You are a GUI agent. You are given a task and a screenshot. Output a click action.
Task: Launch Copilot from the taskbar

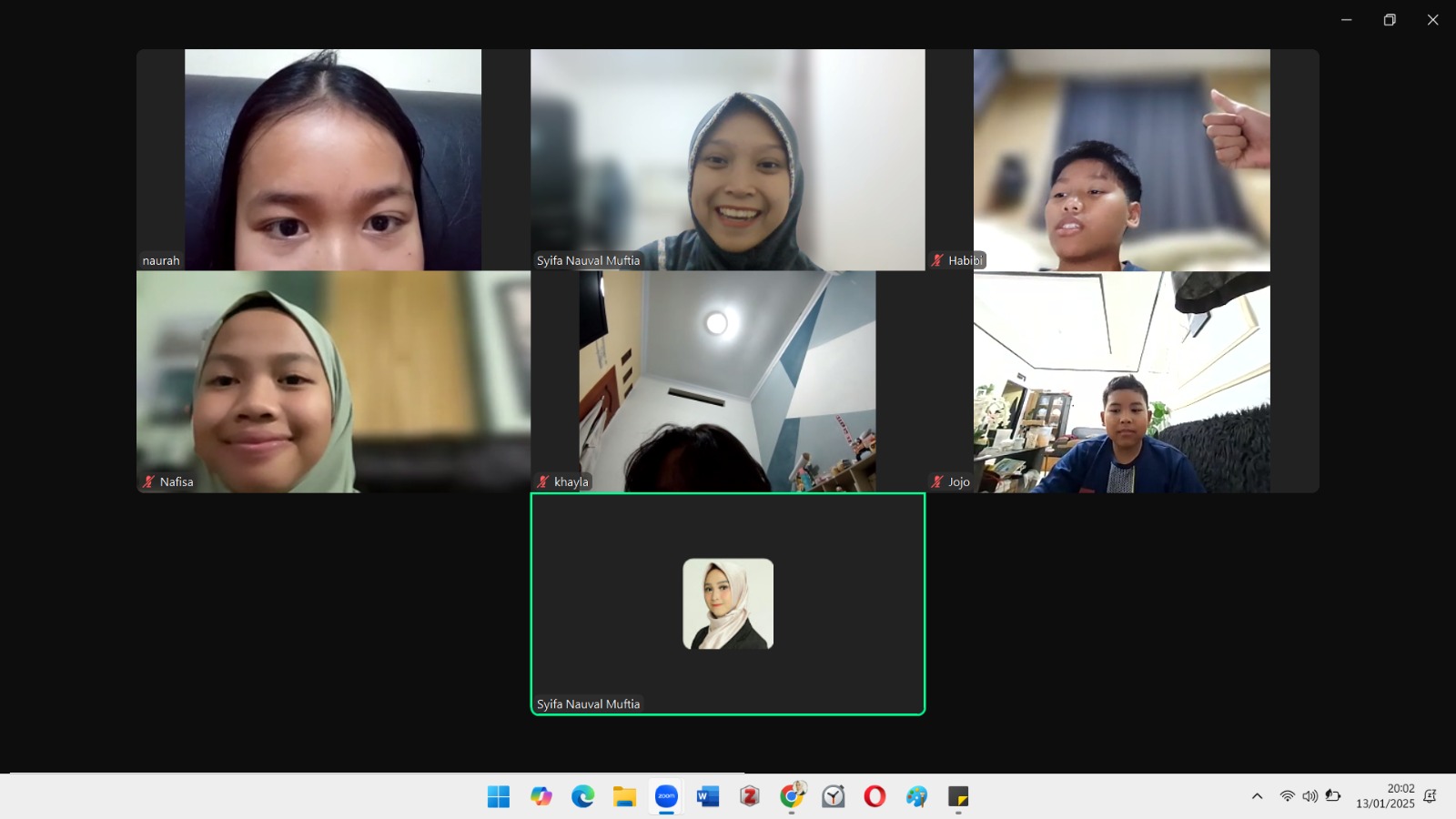(x=541, y=797)
